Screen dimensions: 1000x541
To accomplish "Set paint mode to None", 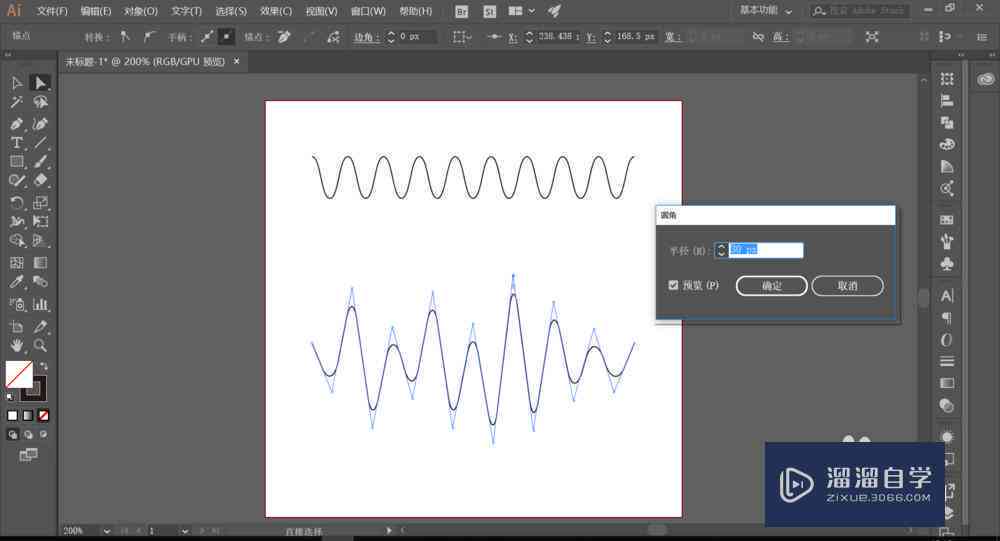I will (43, 415).
